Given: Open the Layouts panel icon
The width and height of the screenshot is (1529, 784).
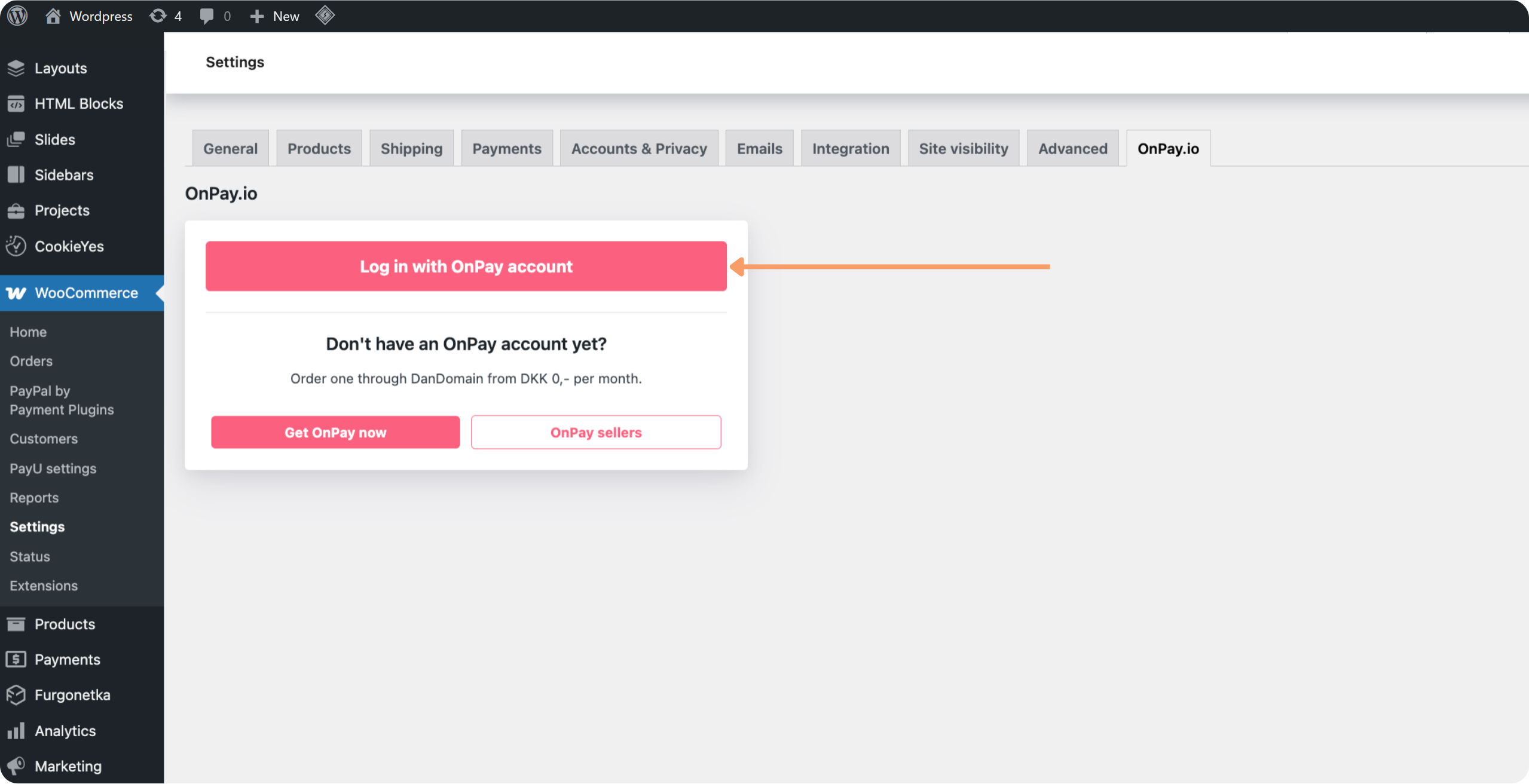Looking at the screenshot, I should pos(17,68).
